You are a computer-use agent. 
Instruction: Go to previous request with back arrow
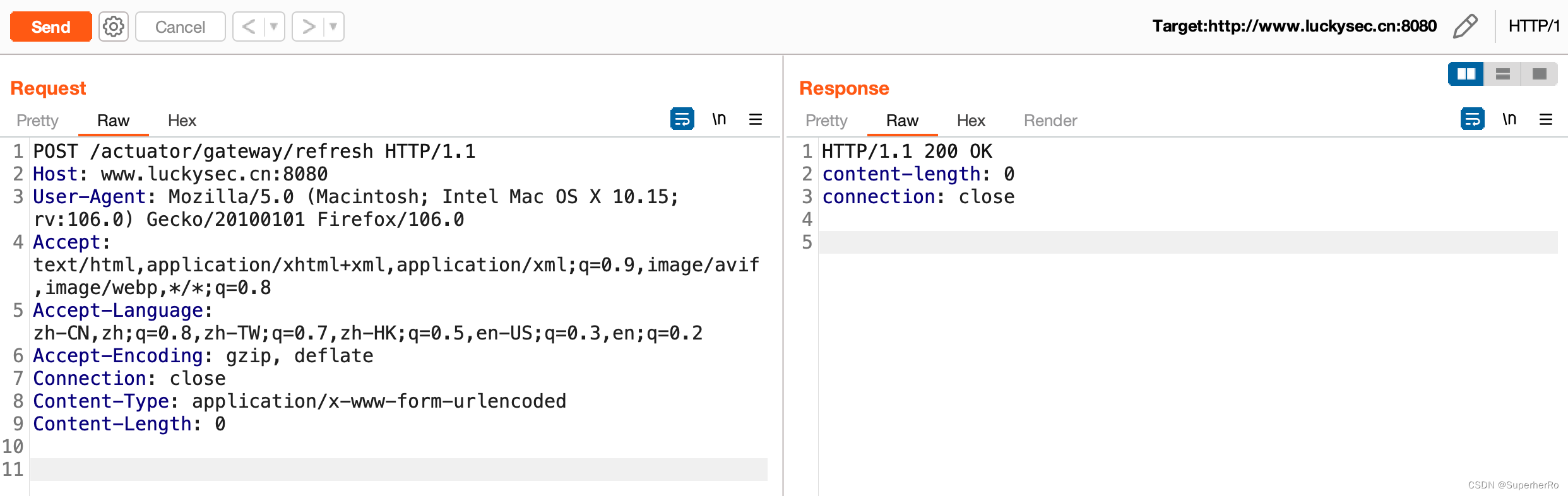pyautogui.click(x=249, y=27)
